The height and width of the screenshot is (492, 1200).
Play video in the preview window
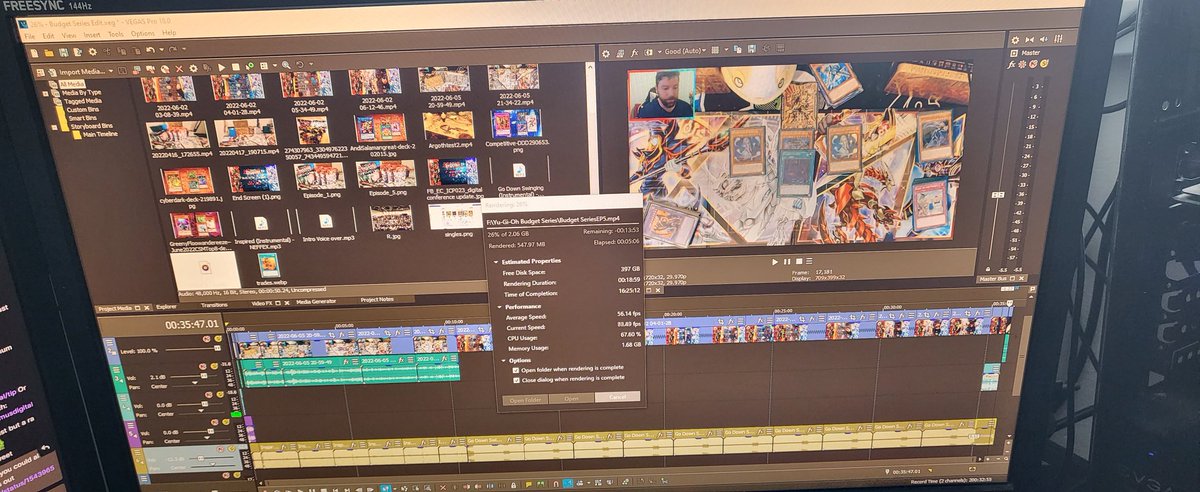click(775, 262)
